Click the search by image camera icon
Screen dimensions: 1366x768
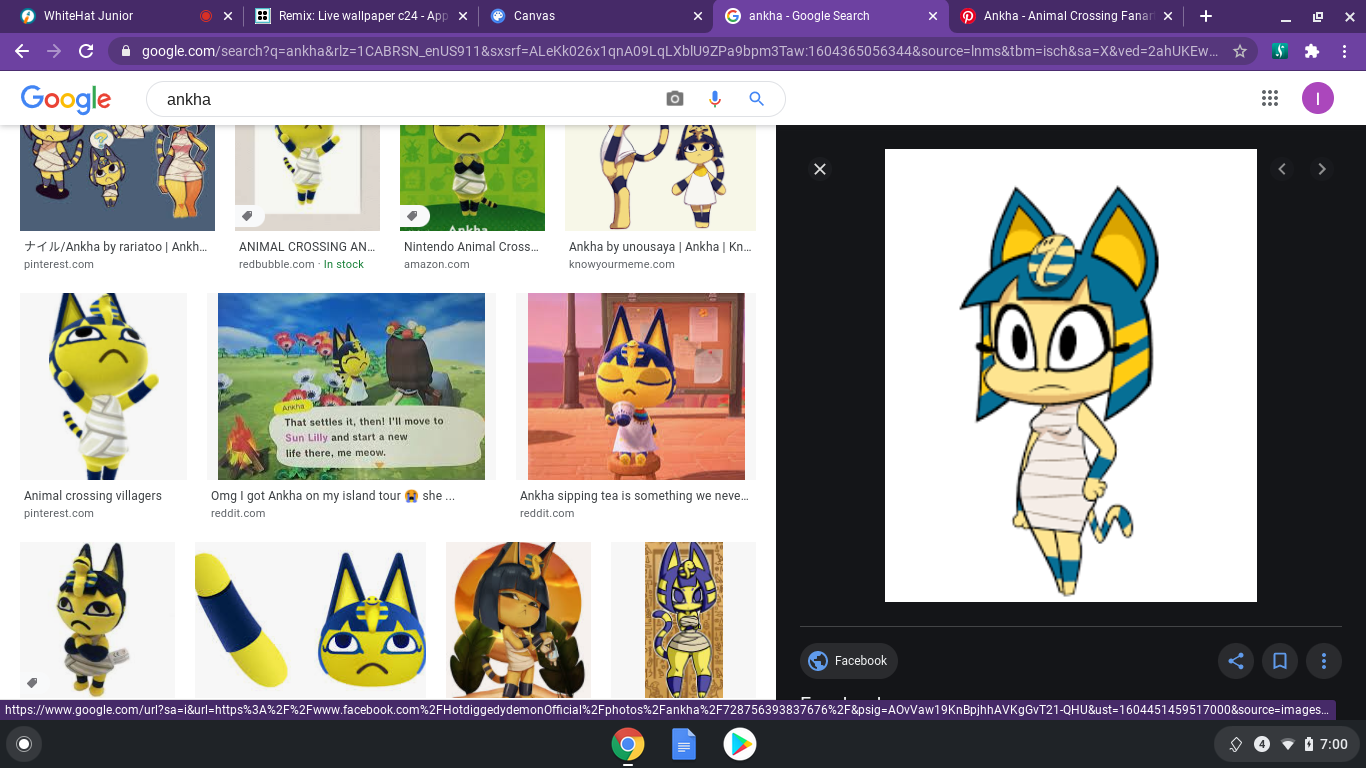(675, 99)
